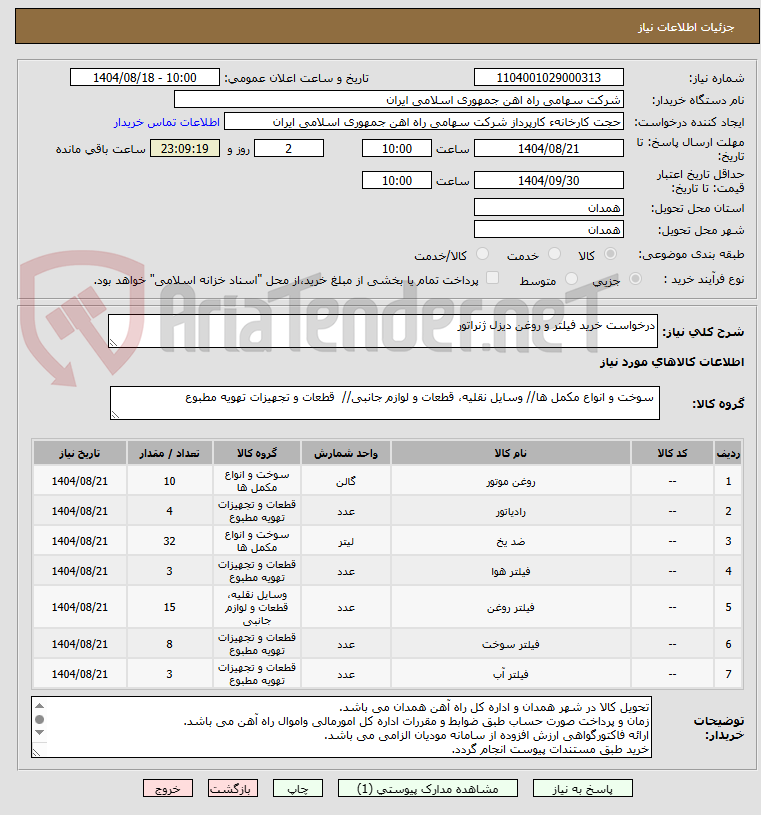Click the توضیحات خریدار notes text box
761x815 pixels.
coord(341,727)
